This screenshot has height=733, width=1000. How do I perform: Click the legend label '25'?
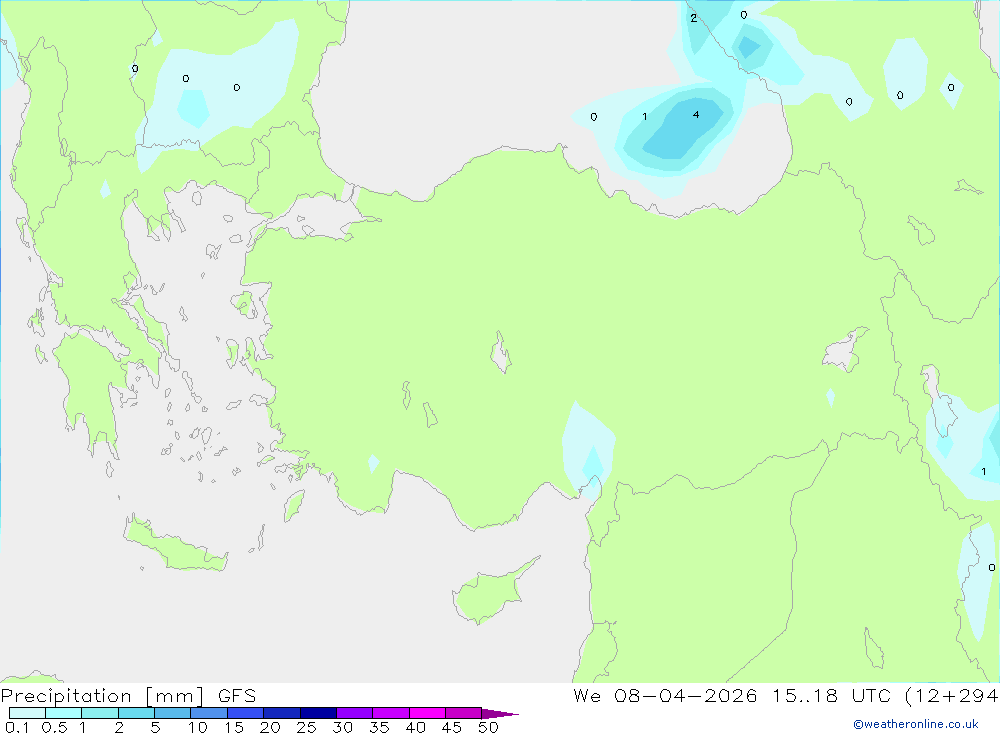click(307, 727)
